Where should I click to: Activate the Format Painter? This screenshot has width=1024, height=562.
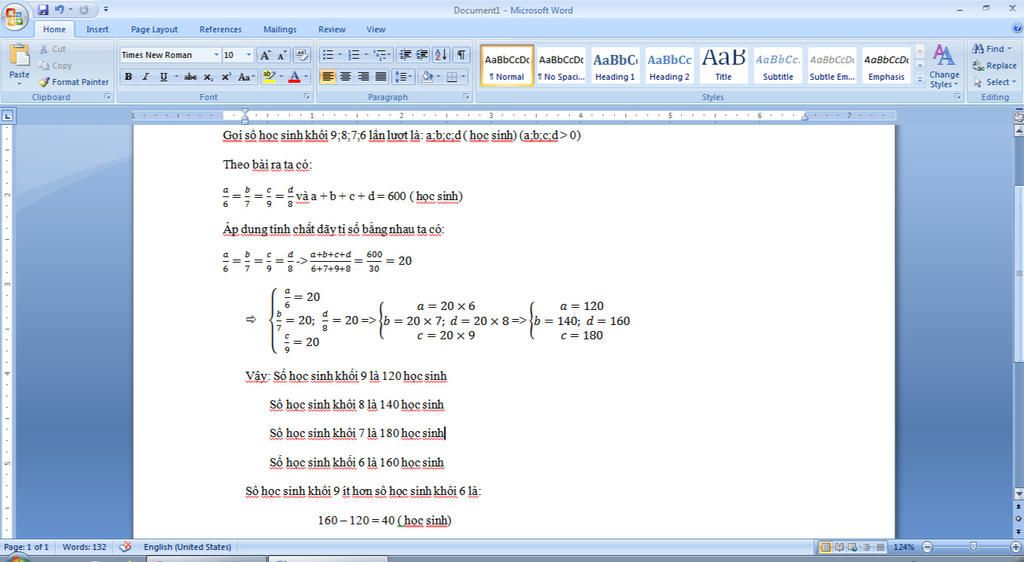click(x=74, y=82)
